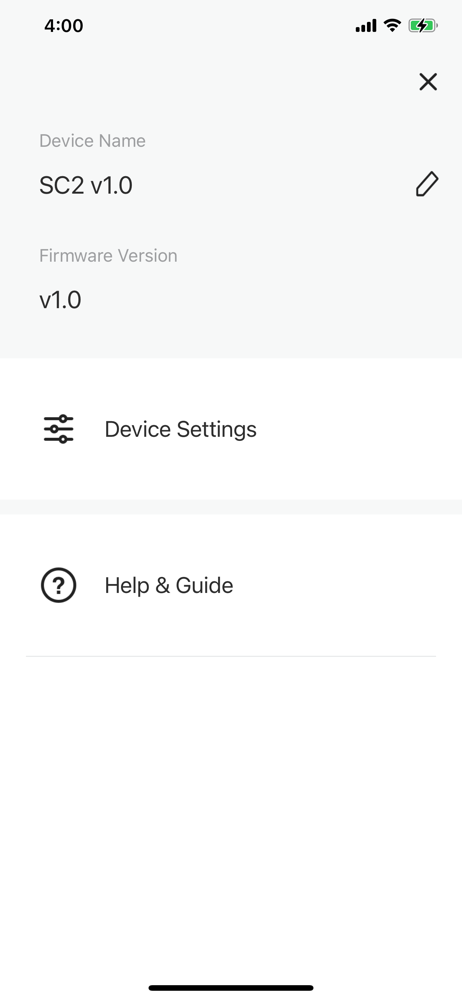The width and height of the screenshot is (462, 1000).
Task: Click the Device Settings row text
Action: click(x=181, y=429)
